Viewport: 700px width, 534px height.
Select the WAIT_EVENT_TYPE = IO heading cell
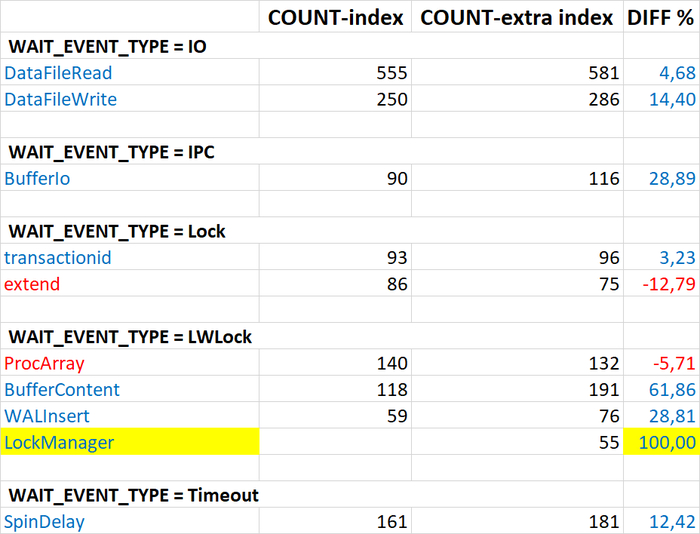(108, 46)
